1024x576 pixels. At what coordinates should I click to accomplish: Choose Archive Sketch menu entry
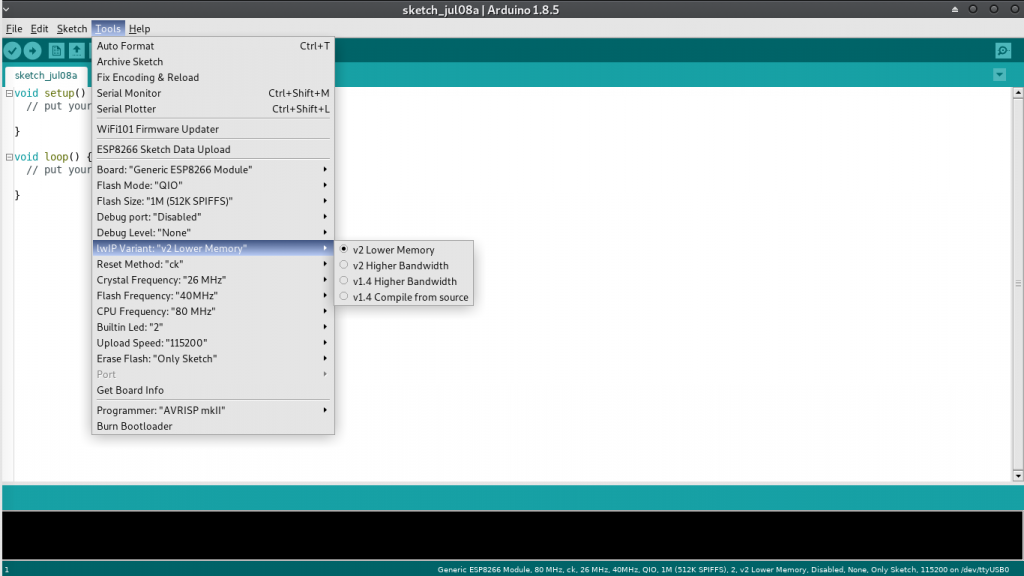[213, 61]
